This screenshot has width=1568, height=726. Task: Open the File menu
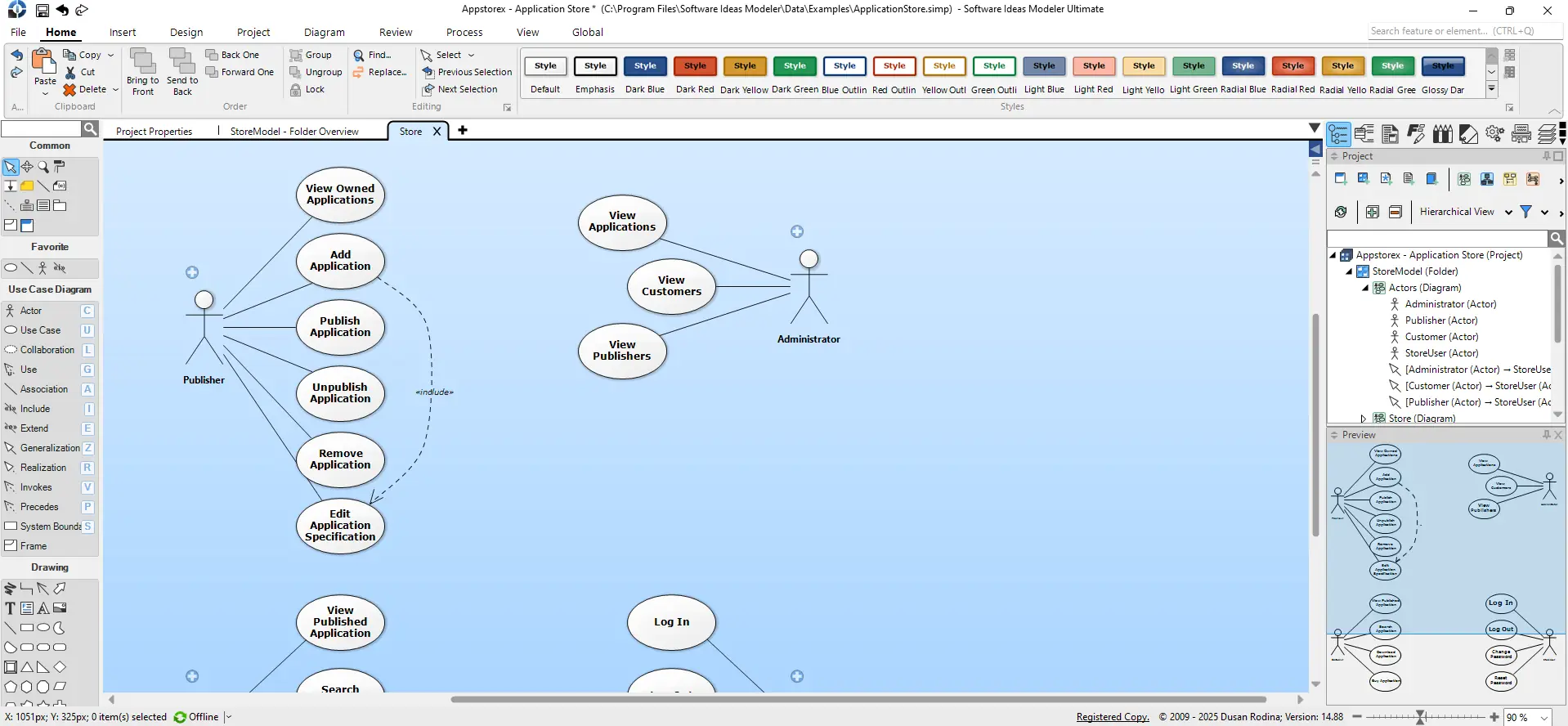point(18,32)
